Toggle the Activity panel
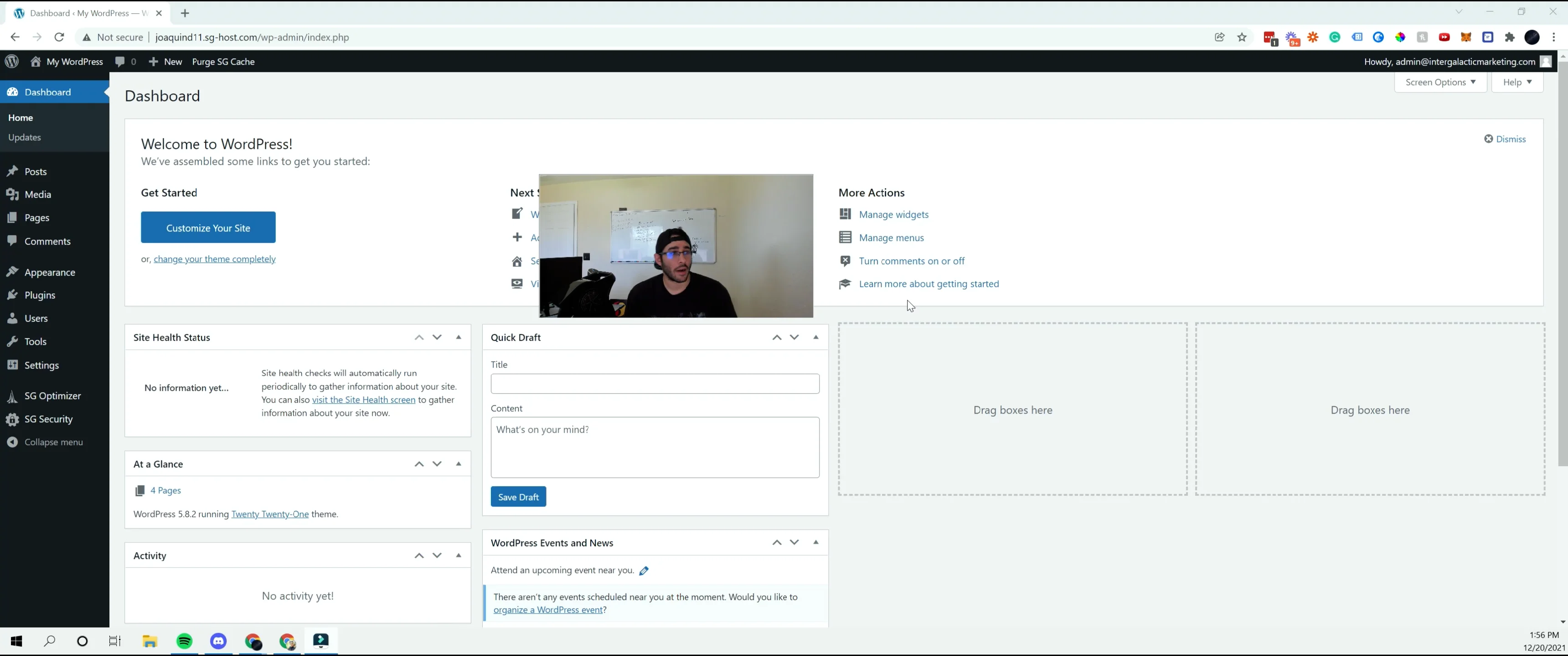Screen dimensions: 1568x656 click(459, 555)
